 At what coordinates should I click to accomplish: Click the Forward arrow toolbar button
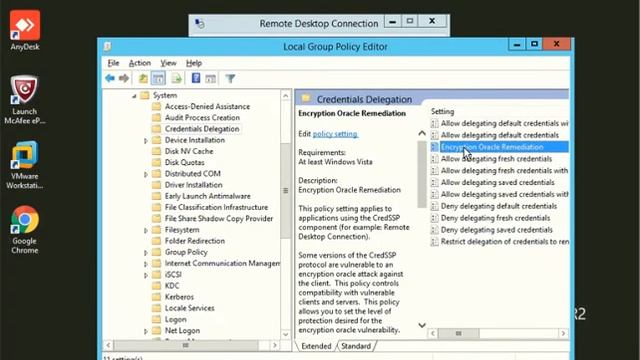click(x=124, y=78)
